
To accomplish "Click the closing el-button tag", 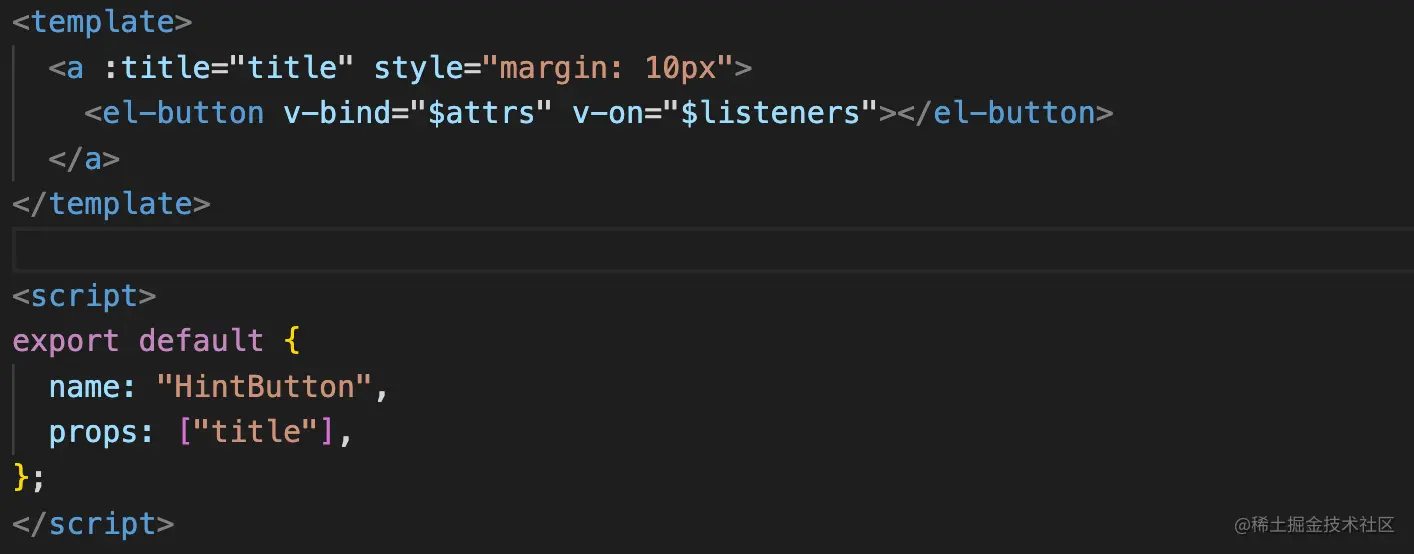I will (1005, 113).
